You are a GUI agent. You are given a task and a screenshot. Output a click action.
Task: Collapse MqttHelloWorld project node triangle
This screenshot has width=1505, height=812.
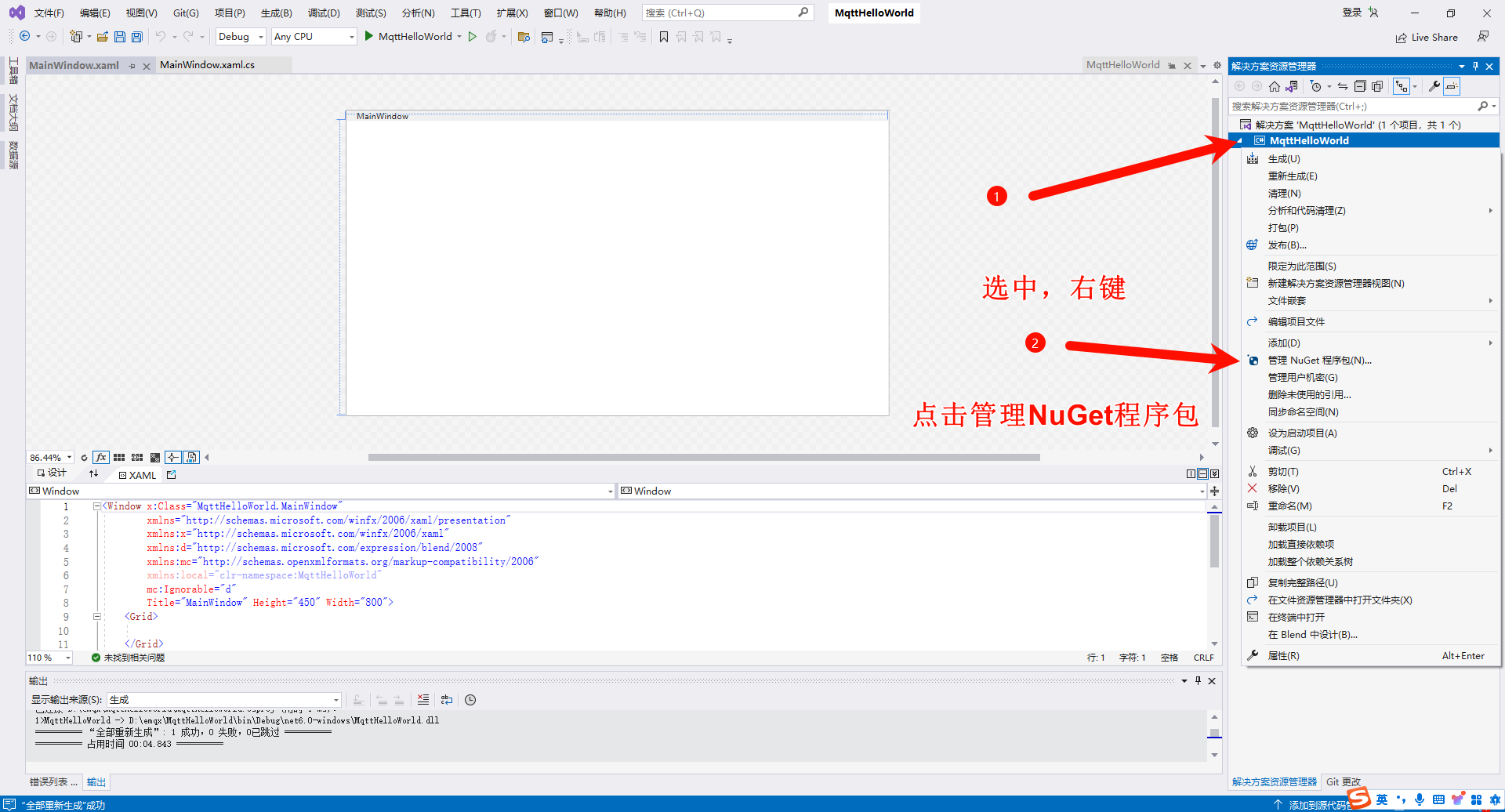click(1240, 140)
